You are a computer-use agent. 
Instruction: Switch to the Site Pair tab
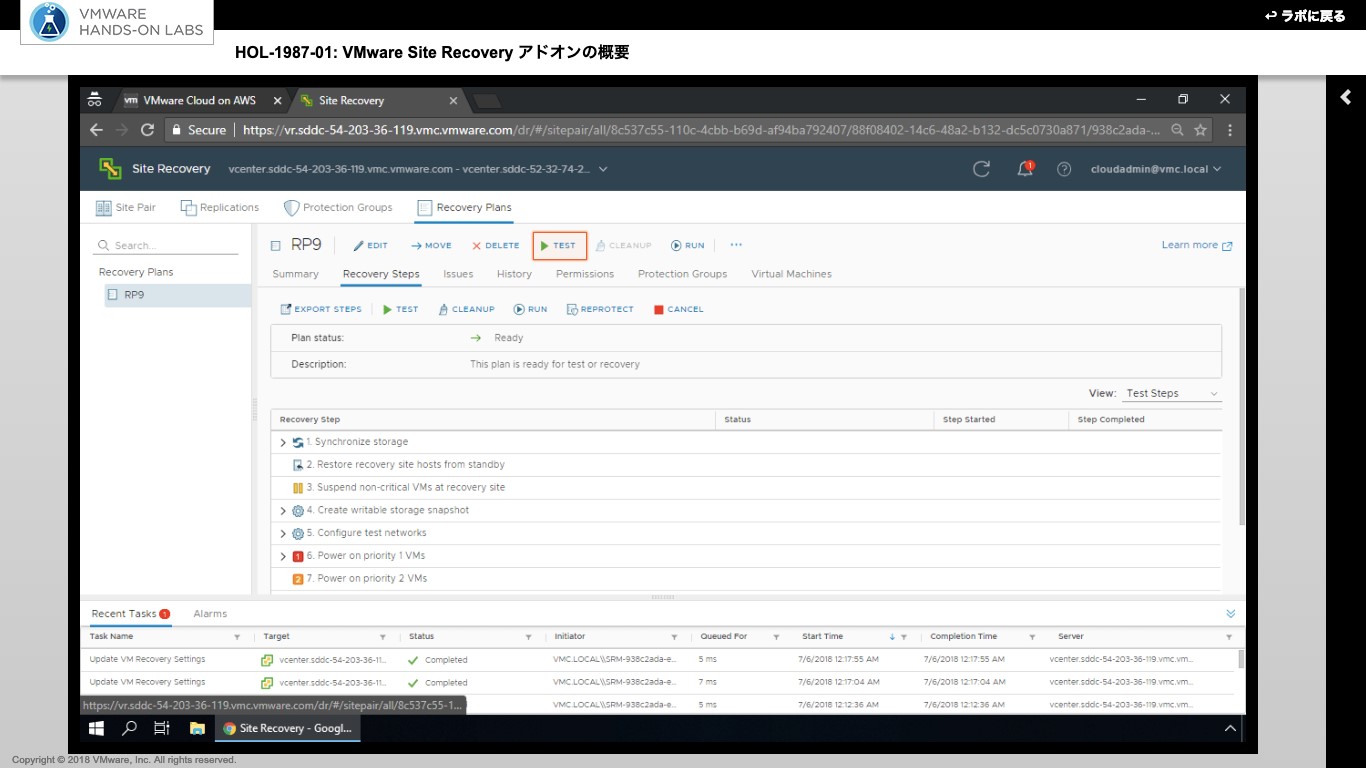(125, 207)
